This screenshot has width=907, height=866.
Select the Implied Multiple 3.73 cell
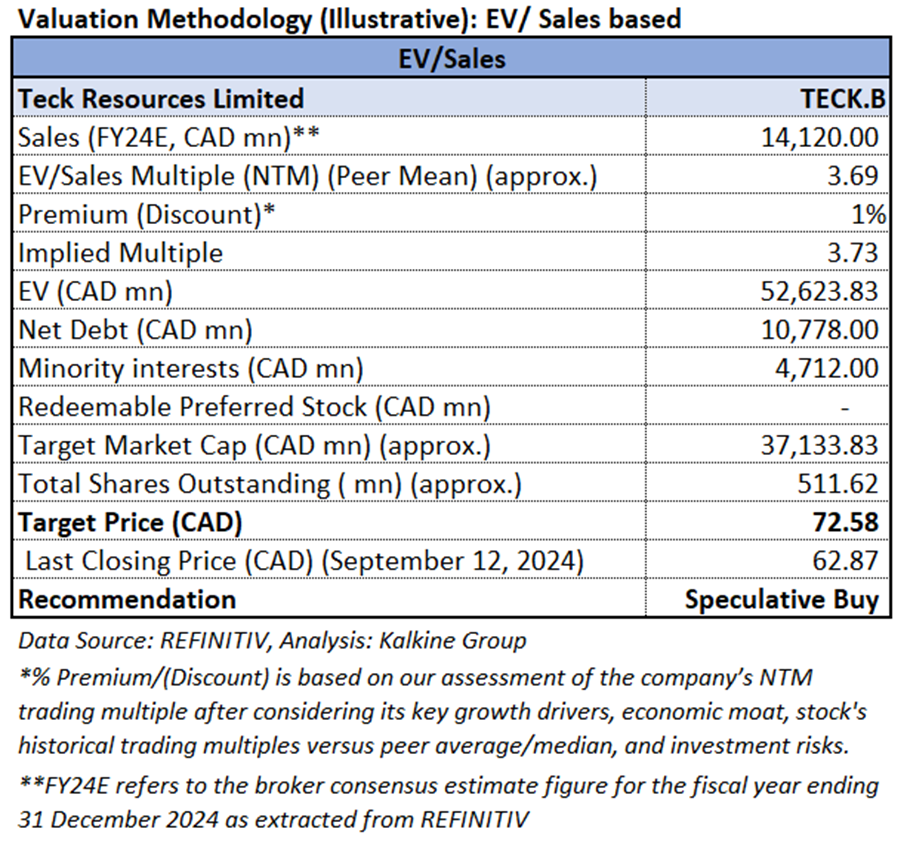point(855,253)
